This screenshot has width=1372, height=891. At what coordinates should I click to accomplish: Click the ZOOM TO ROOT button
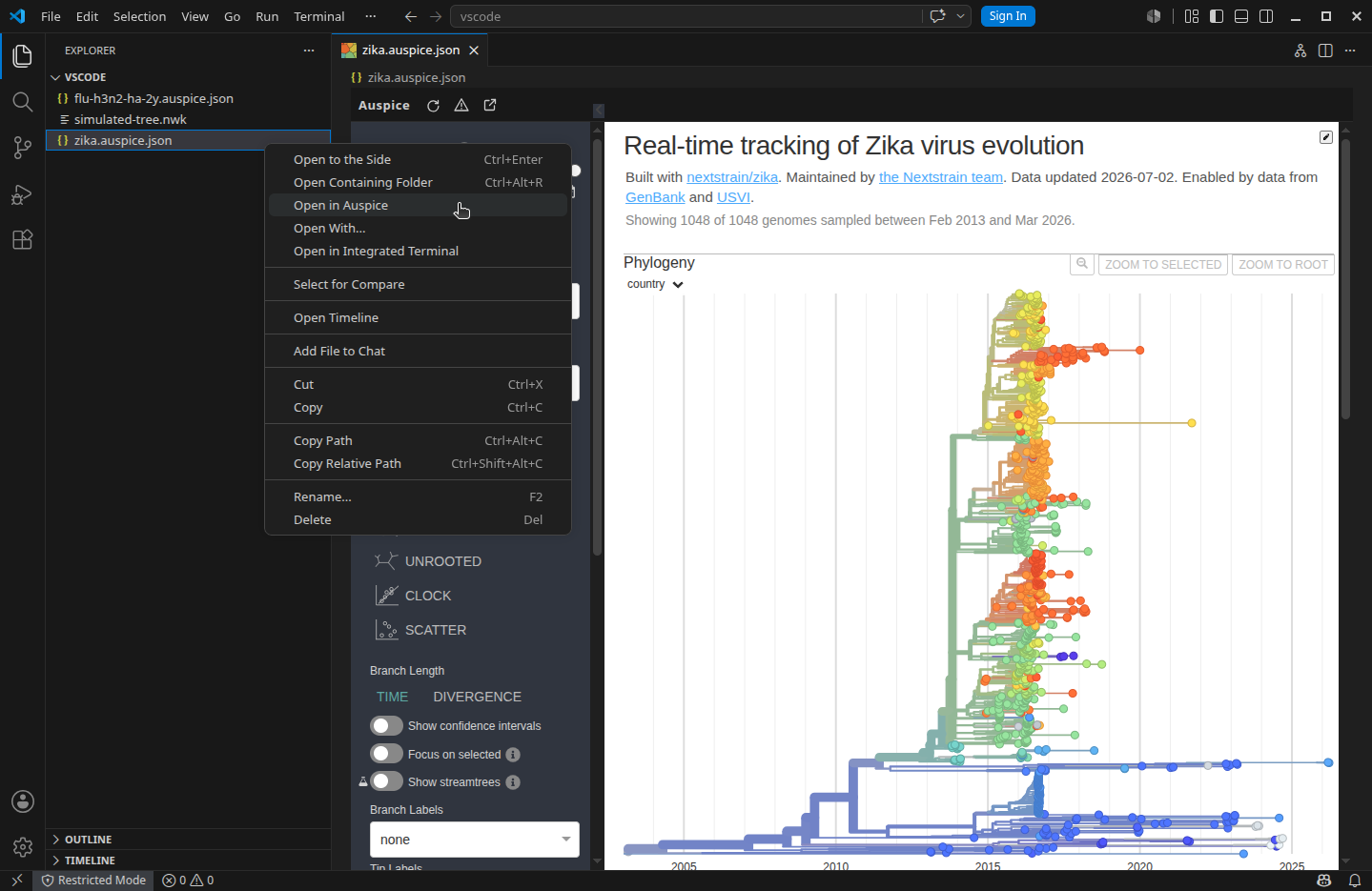pyautogui.click(x=1283, y=264)
